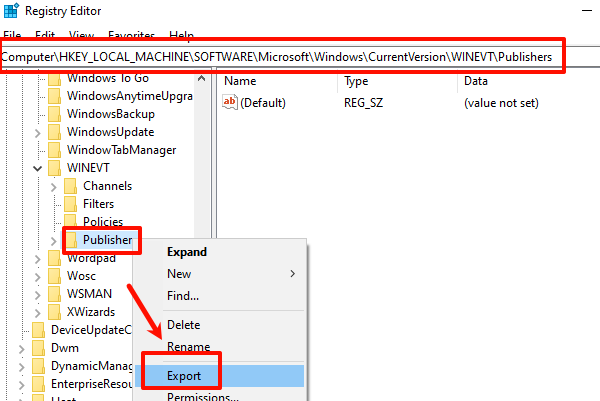This screenshot has height=401, width=600.
Task: Open the Edit menu
Action: tap(45, 36)
